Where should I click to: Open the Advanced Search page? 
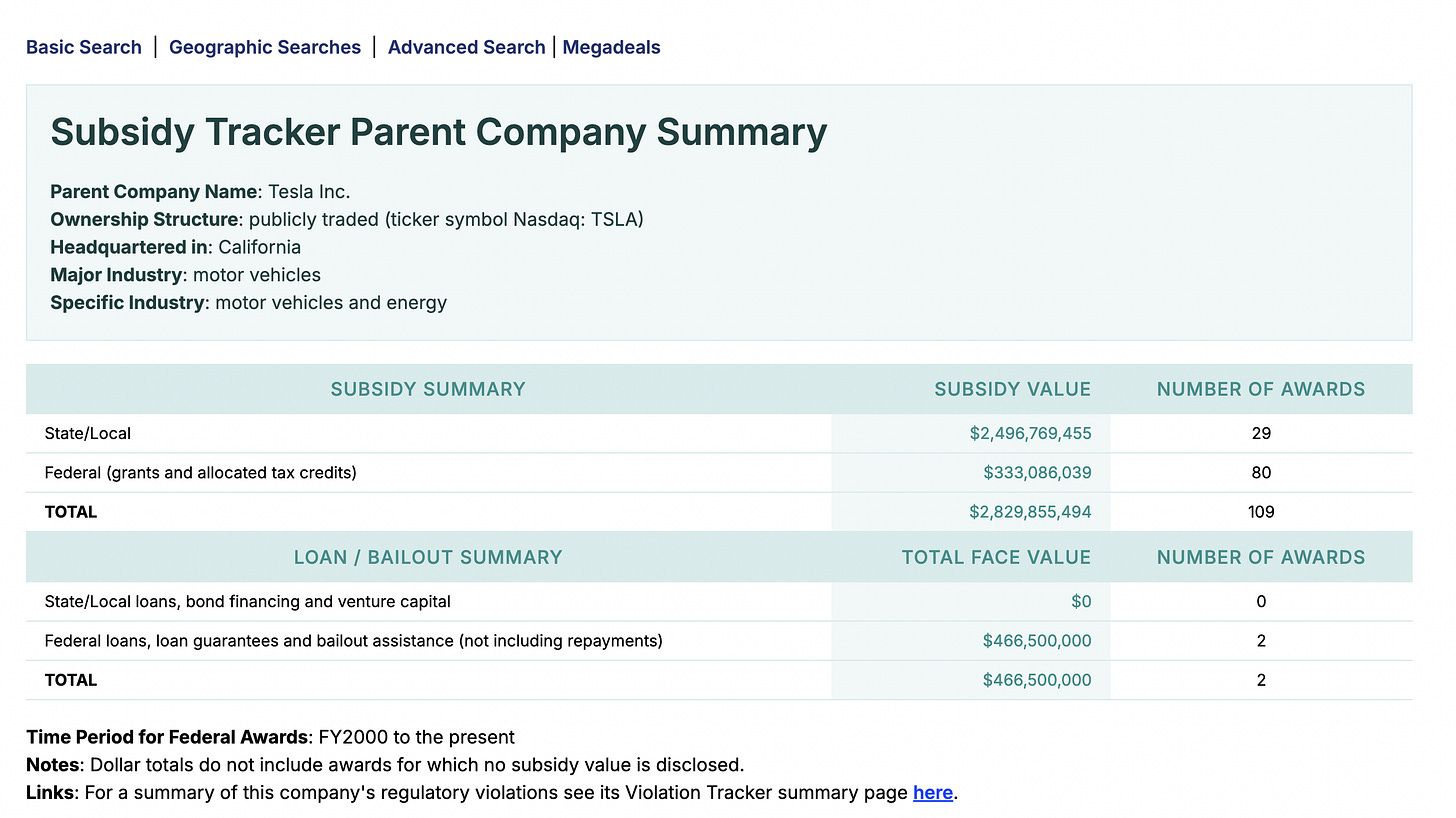pos(466,47)
